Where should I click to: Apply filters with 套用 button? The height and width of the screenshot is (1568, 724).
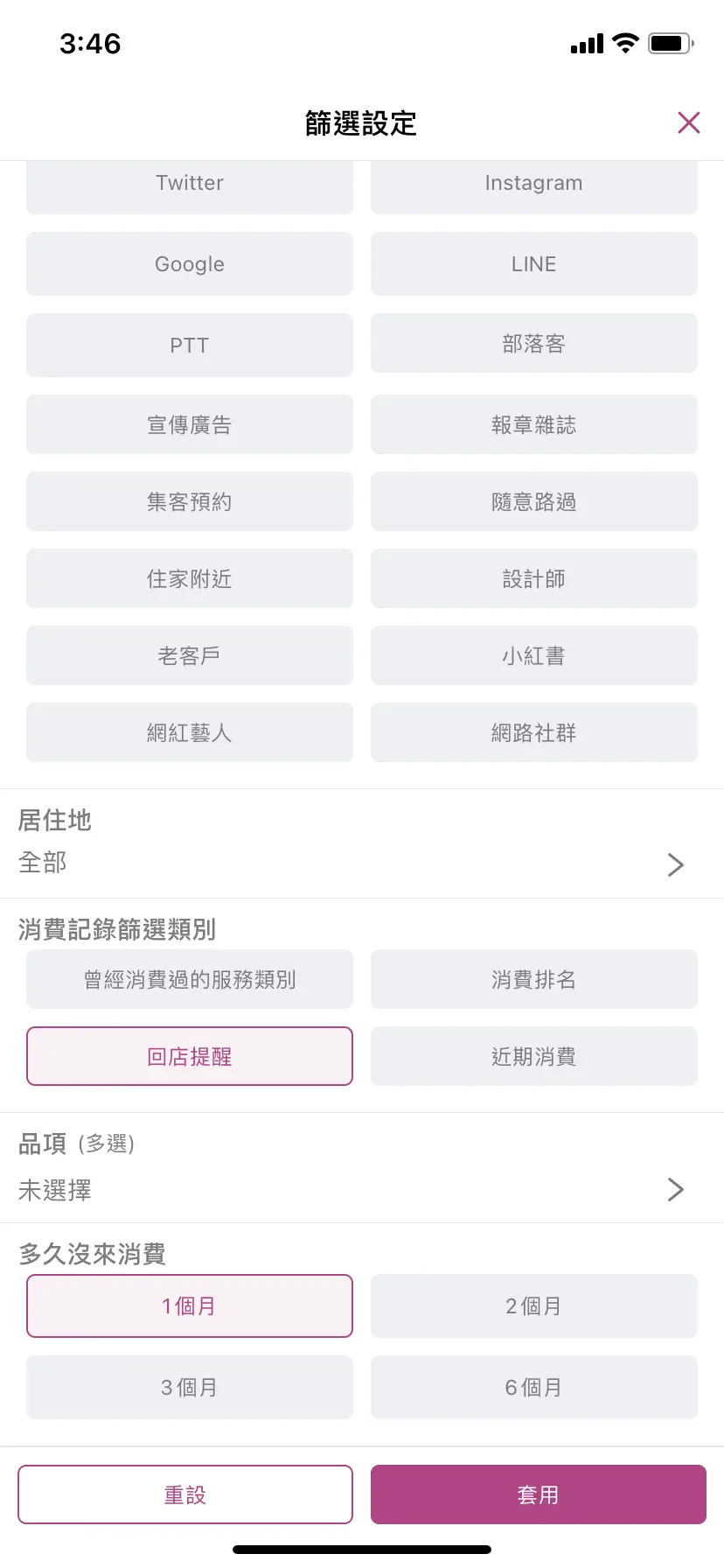pos(538,1494)
